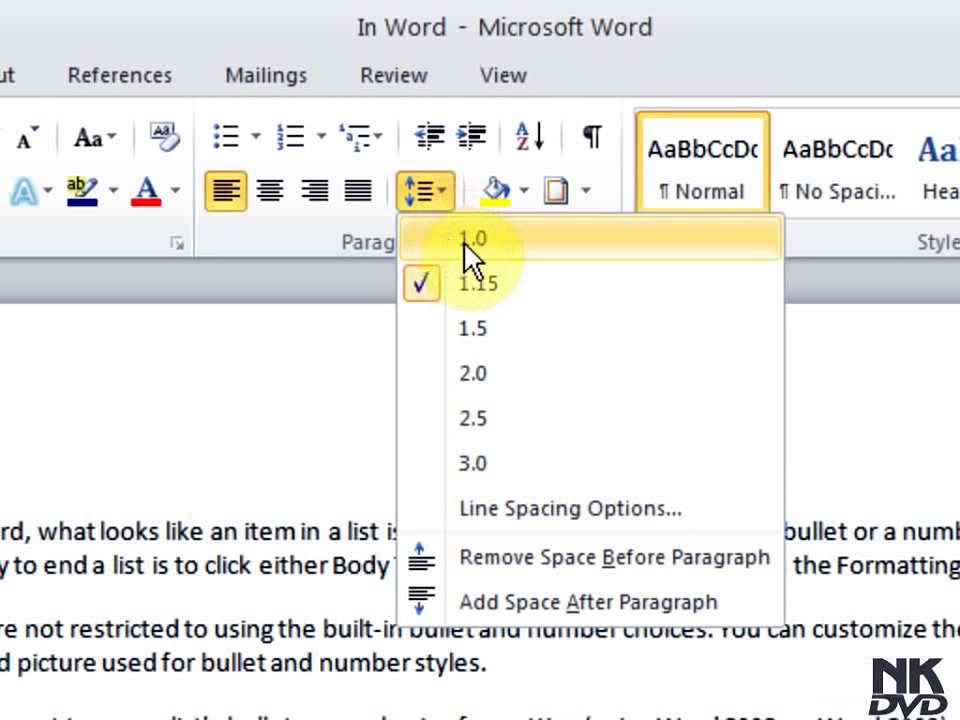960x720 pixels.
Task: Click the Text Effects glowing A icon
Action: [24, 191]
